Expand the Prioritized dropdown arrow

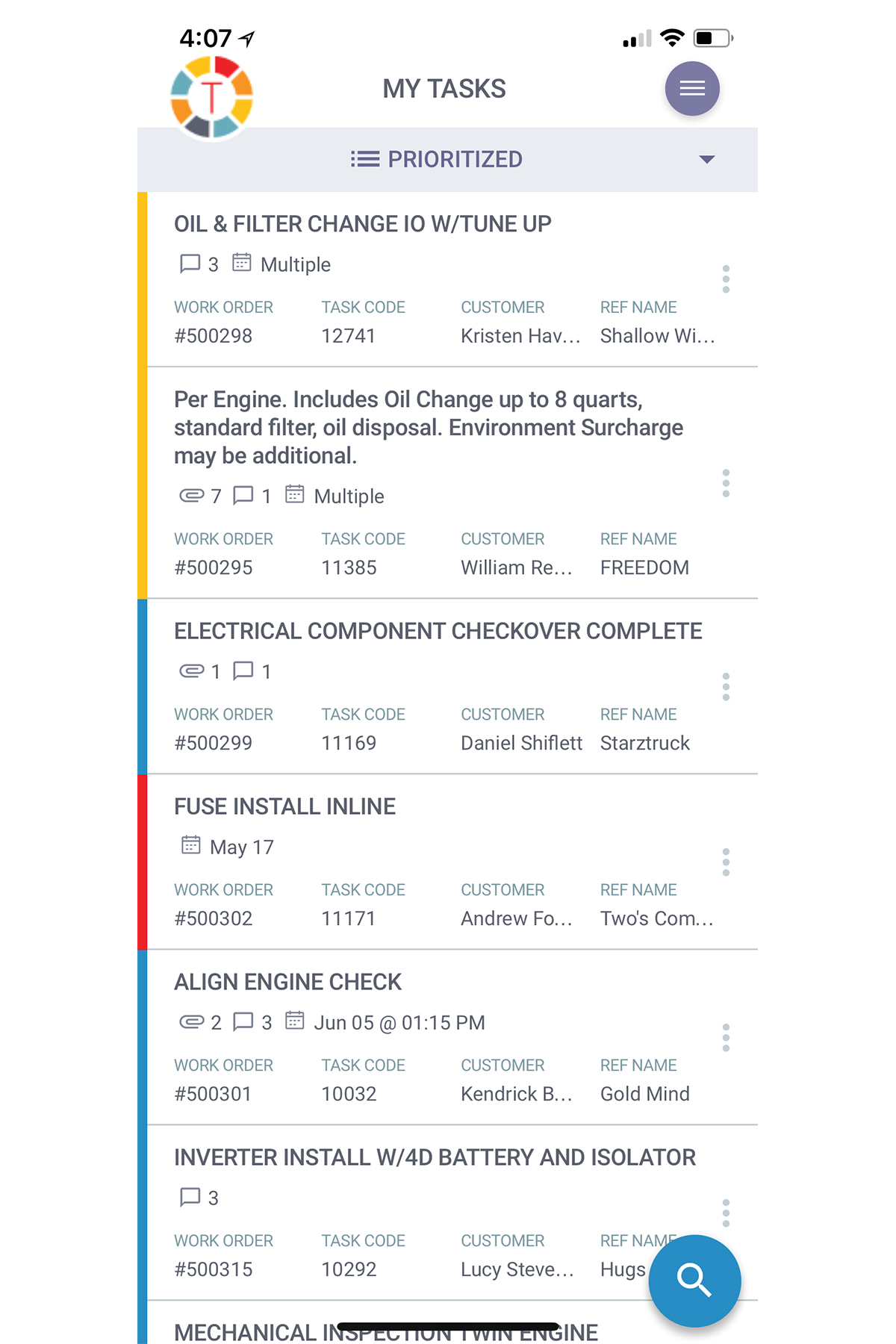tap(706, 159)
